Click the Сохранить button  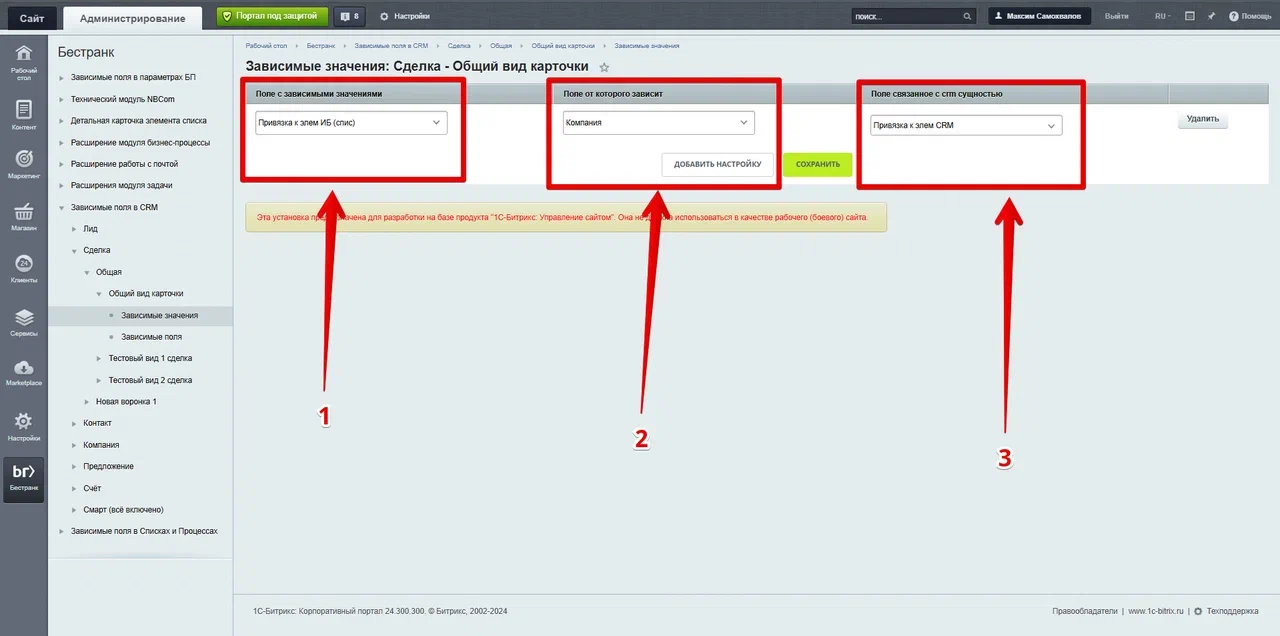817,165
